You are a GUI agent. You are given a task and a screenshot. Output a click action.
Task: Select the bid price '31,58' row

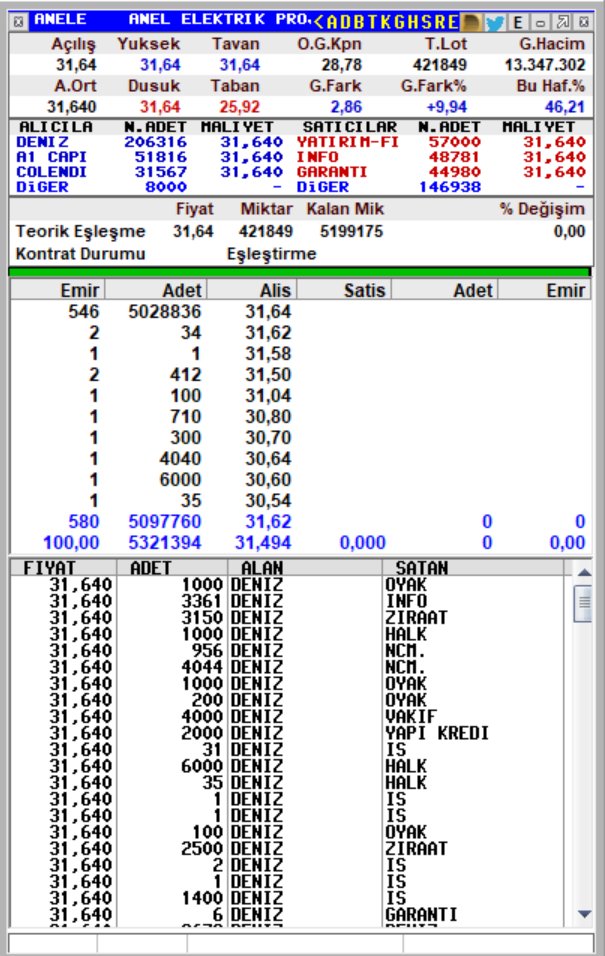click(300, 354)
